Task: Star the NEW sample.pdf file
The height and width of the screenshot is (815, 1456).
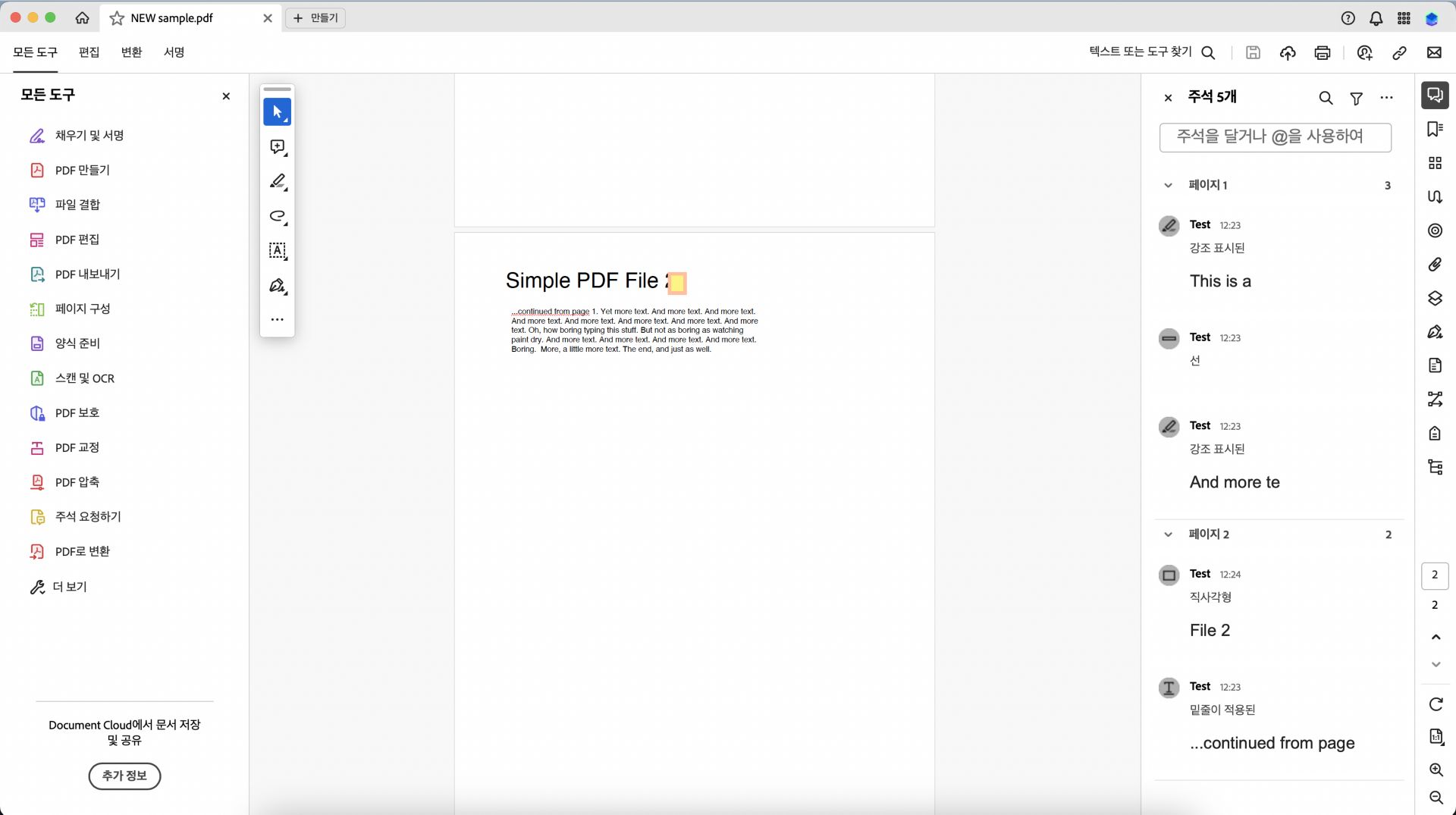Action: click(117, 18)
